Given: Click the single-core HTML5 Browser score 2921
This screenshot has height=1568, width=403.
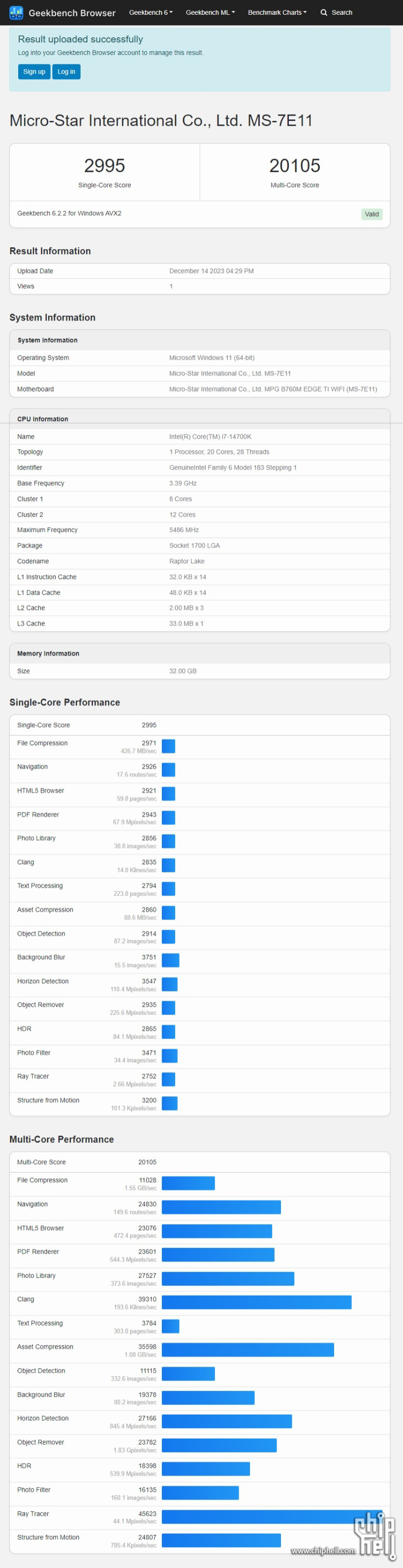Looking at the screenshot, I should [149, 791].
